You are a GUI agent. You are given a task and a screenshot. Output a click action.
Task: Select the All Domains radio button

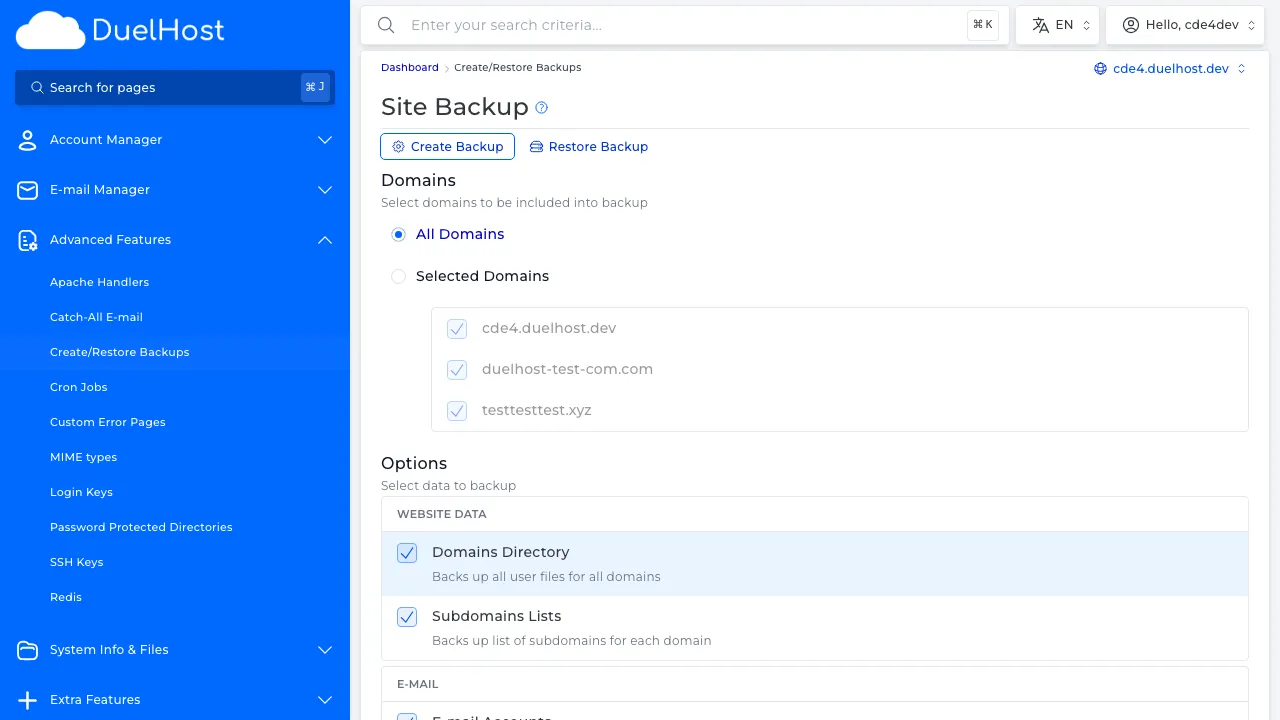coord(398,234)
